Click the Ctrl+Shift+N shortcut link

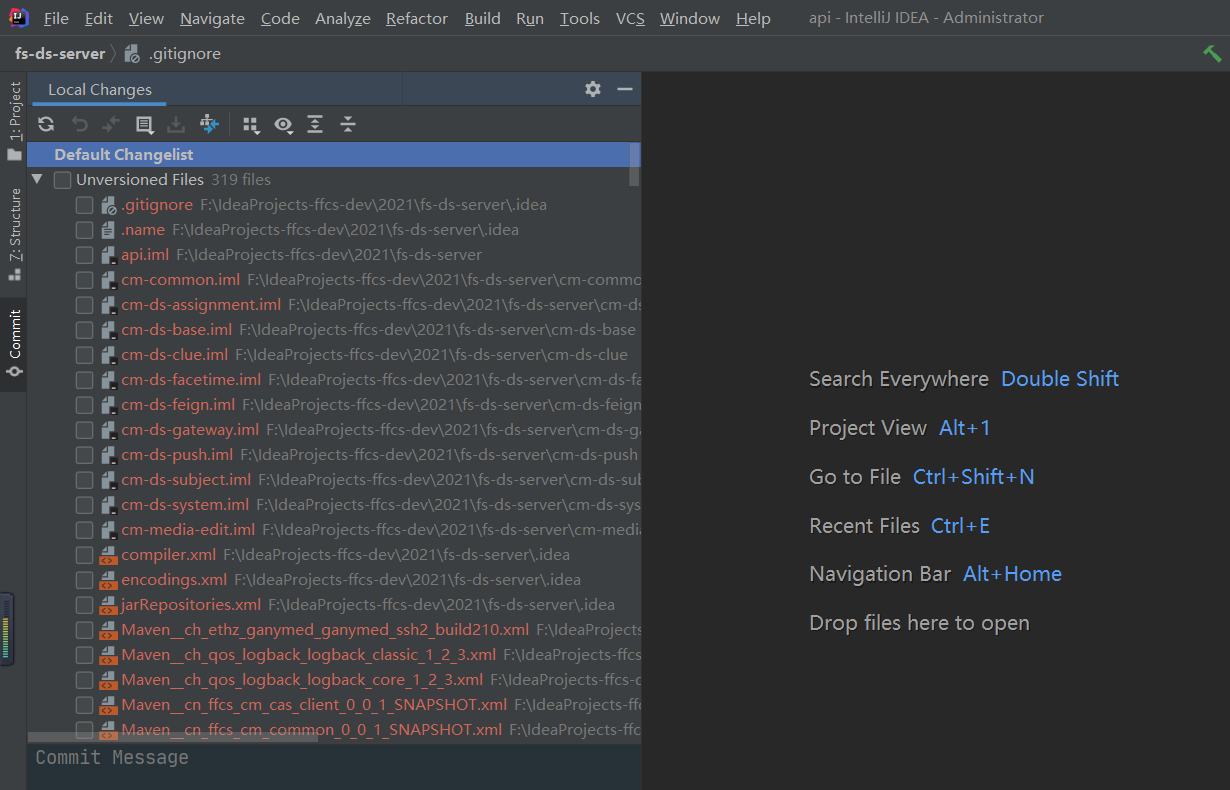click(973, 477)
